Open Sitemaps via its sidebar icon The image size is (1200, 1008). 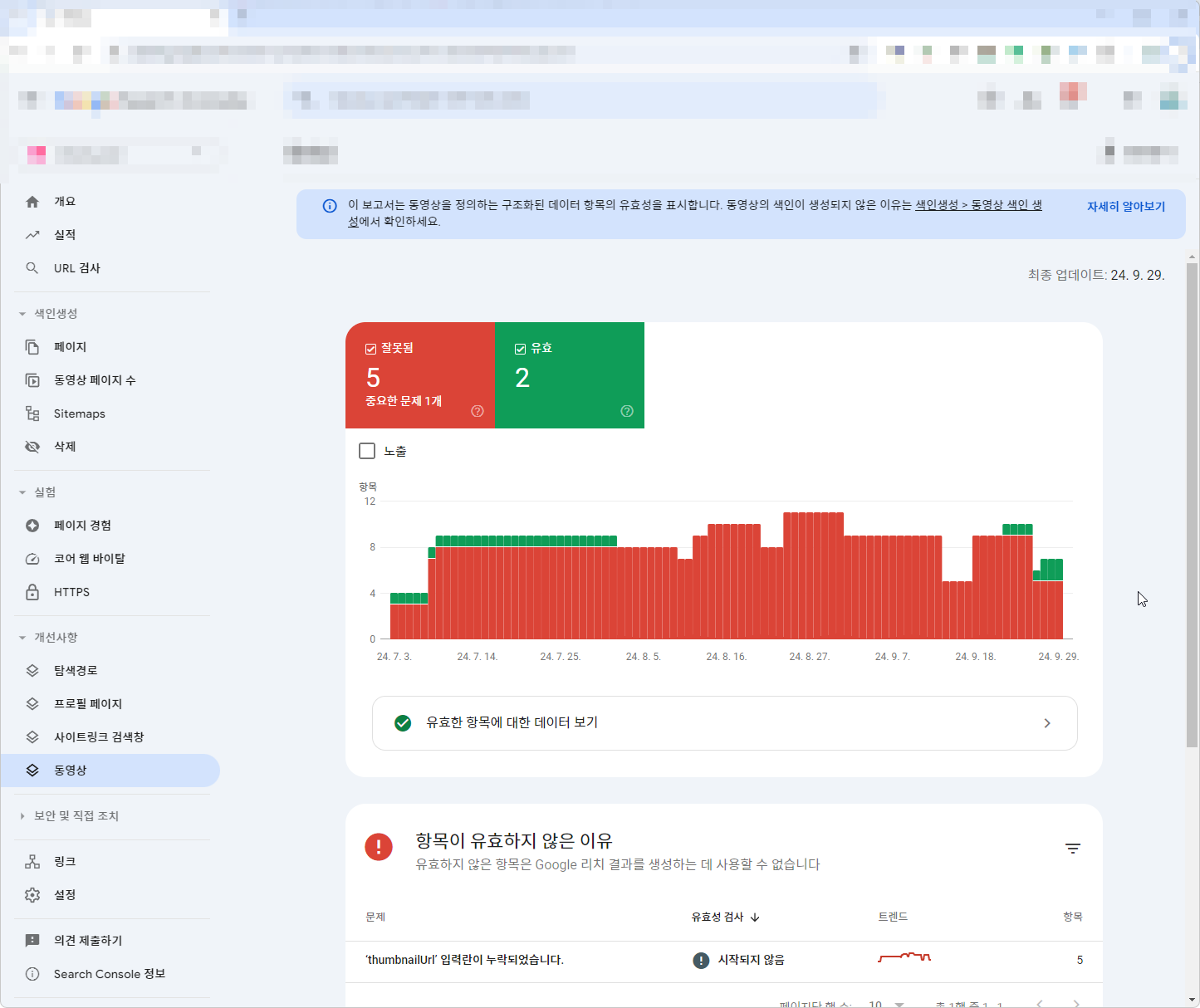(x=32, y=413)
